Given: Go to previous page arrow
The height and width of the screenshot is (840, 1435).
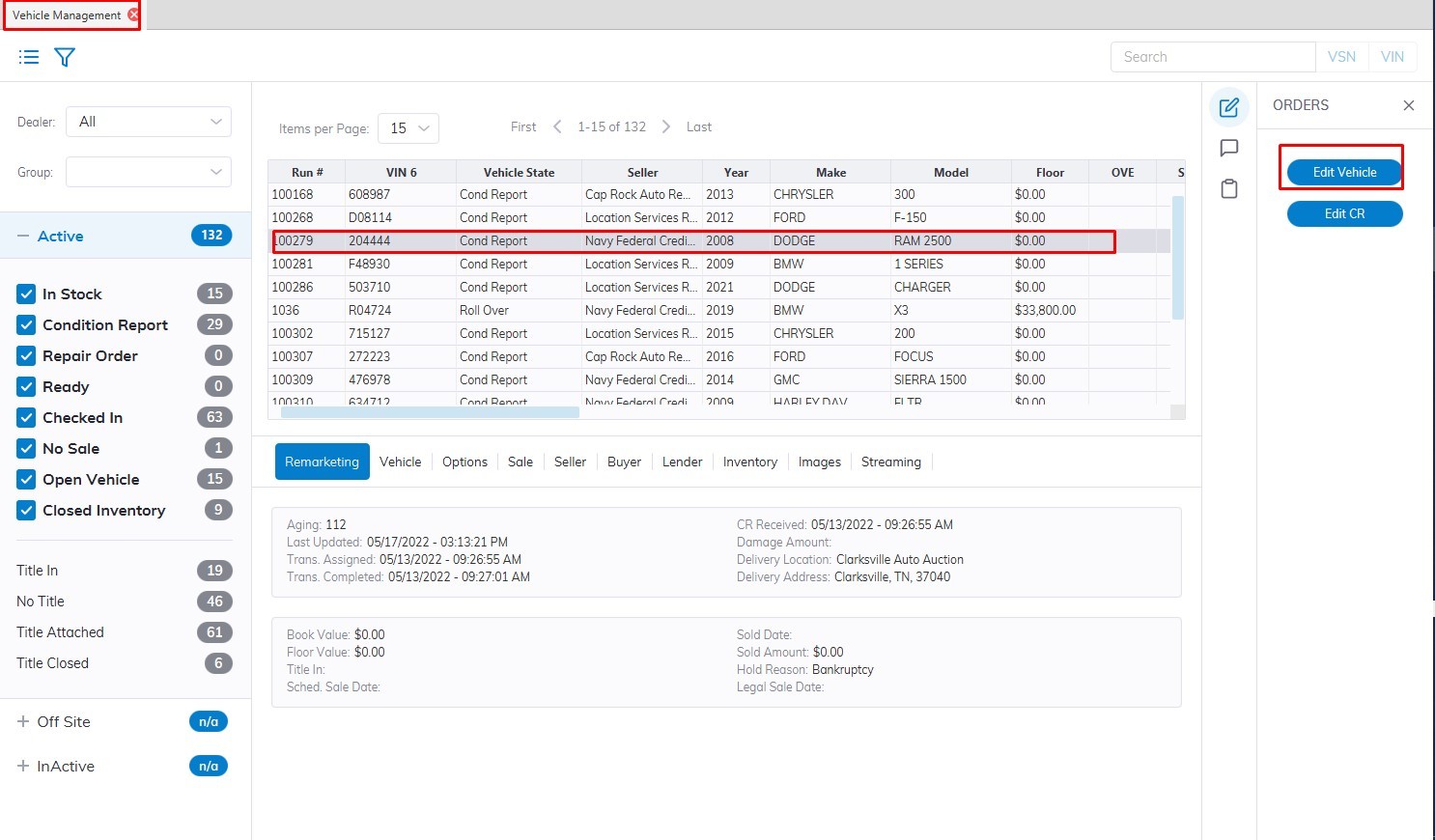Looking at the screenshot, I should 557,126.
